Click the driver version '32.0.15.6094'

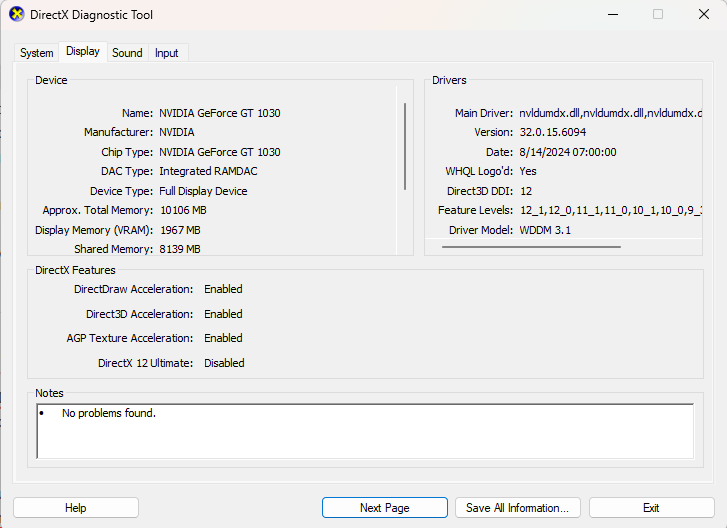(553, 132)
